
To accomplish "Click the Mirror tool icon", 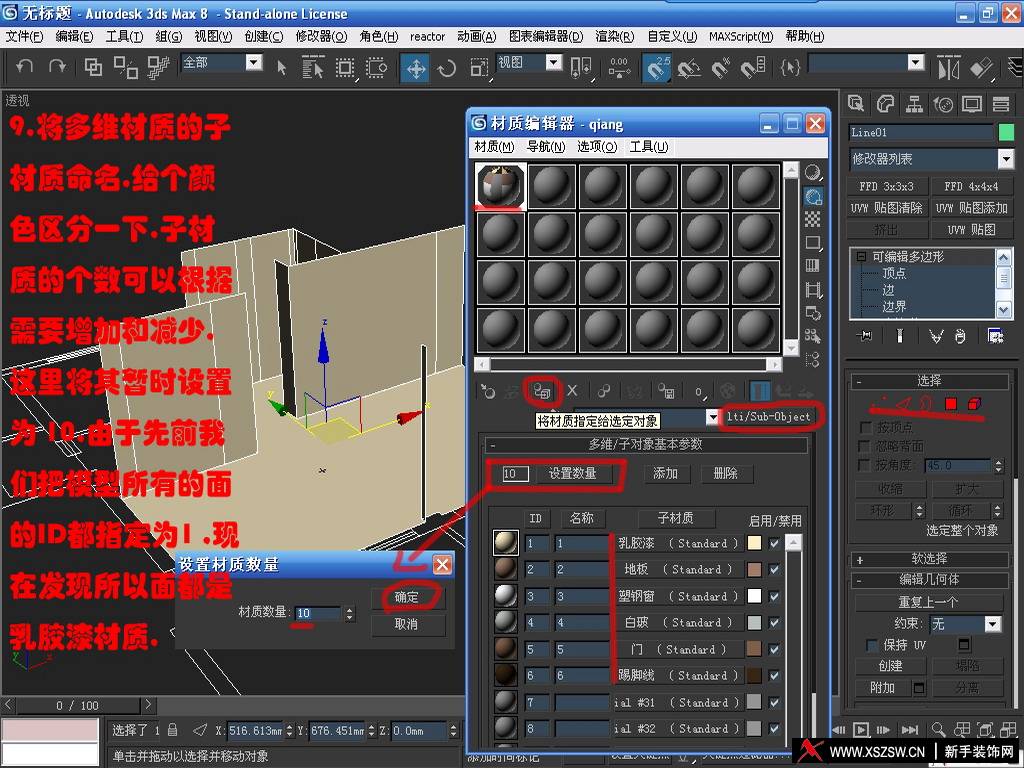I will [x=949, y=67].
